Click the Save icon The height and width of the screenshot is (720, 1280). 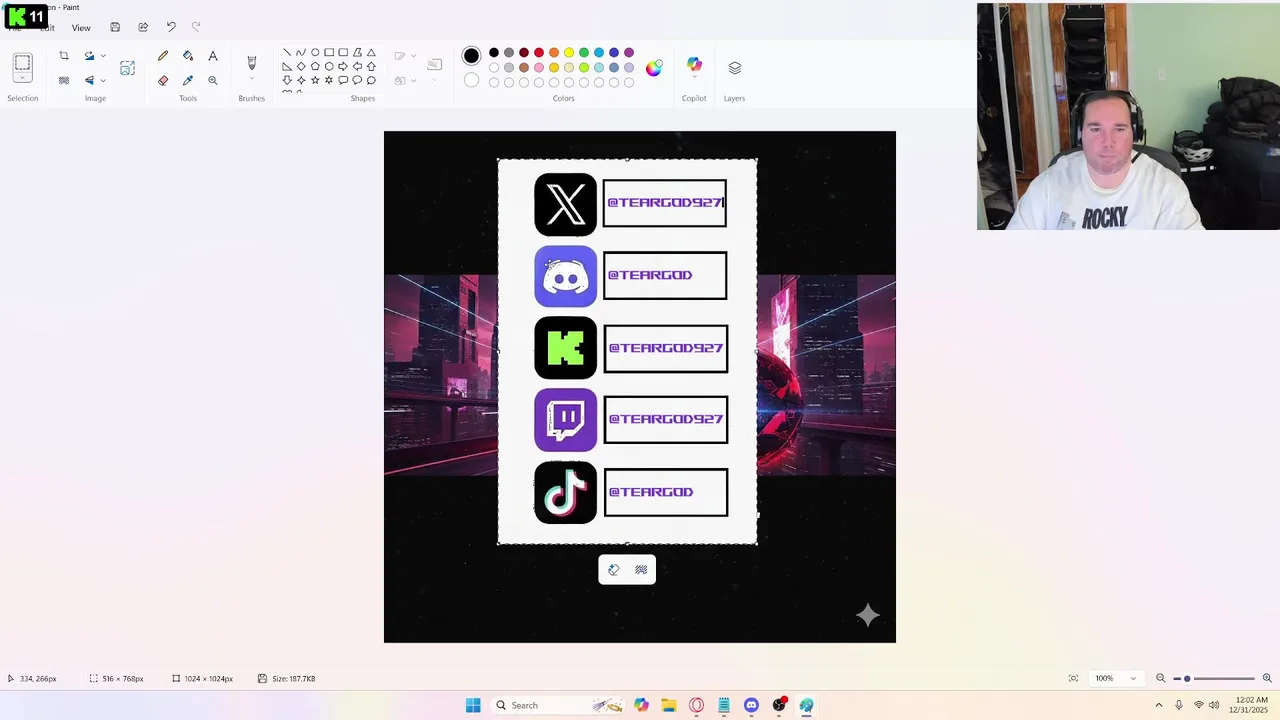(x=115, y=27)
